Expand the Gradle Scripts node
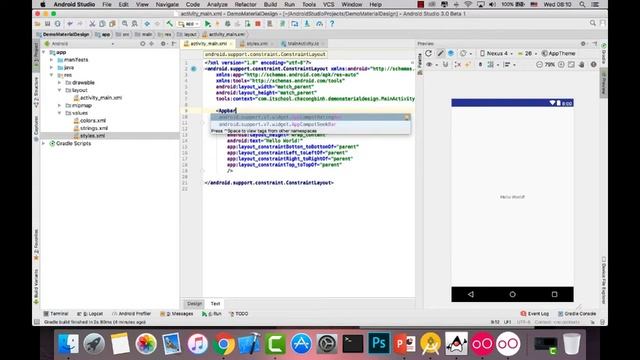Viewport: 640px width, 360px height. point(44,143)
